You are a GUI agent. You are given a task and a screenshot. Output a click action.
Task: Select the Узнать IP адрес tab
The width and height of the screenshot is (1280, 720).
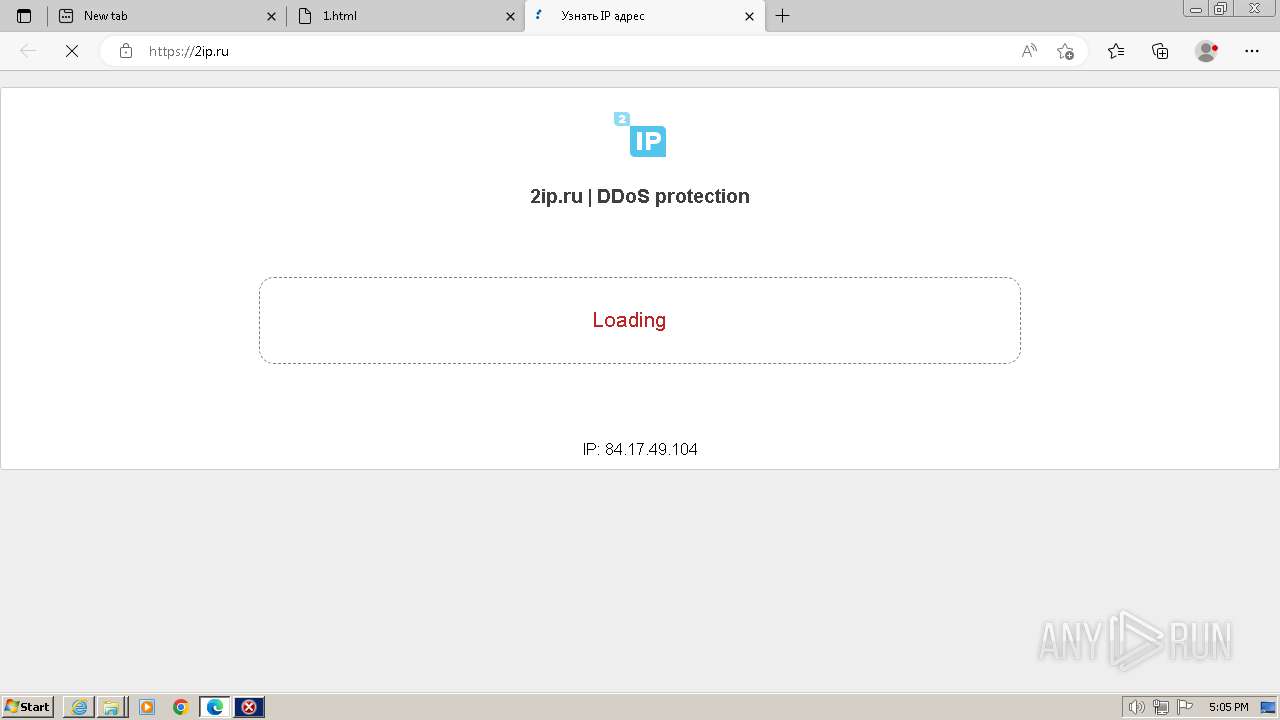tap(645, 16)
